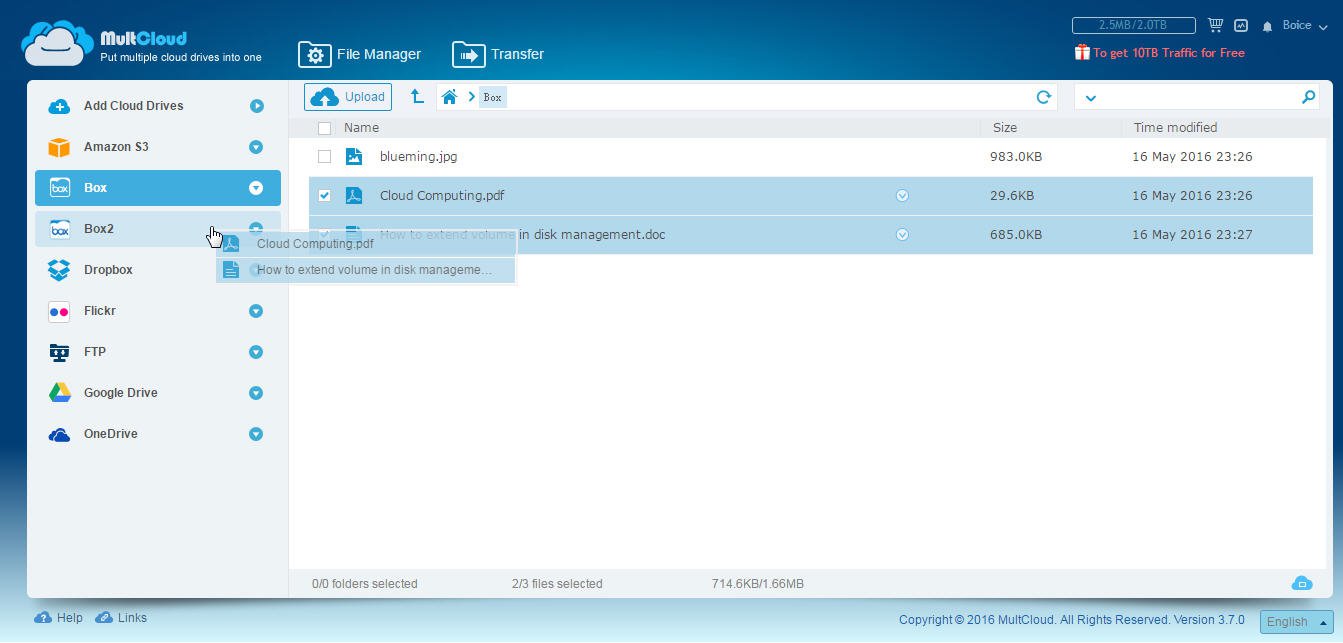Click the gift icon for free traffic

pos(1081,53)
